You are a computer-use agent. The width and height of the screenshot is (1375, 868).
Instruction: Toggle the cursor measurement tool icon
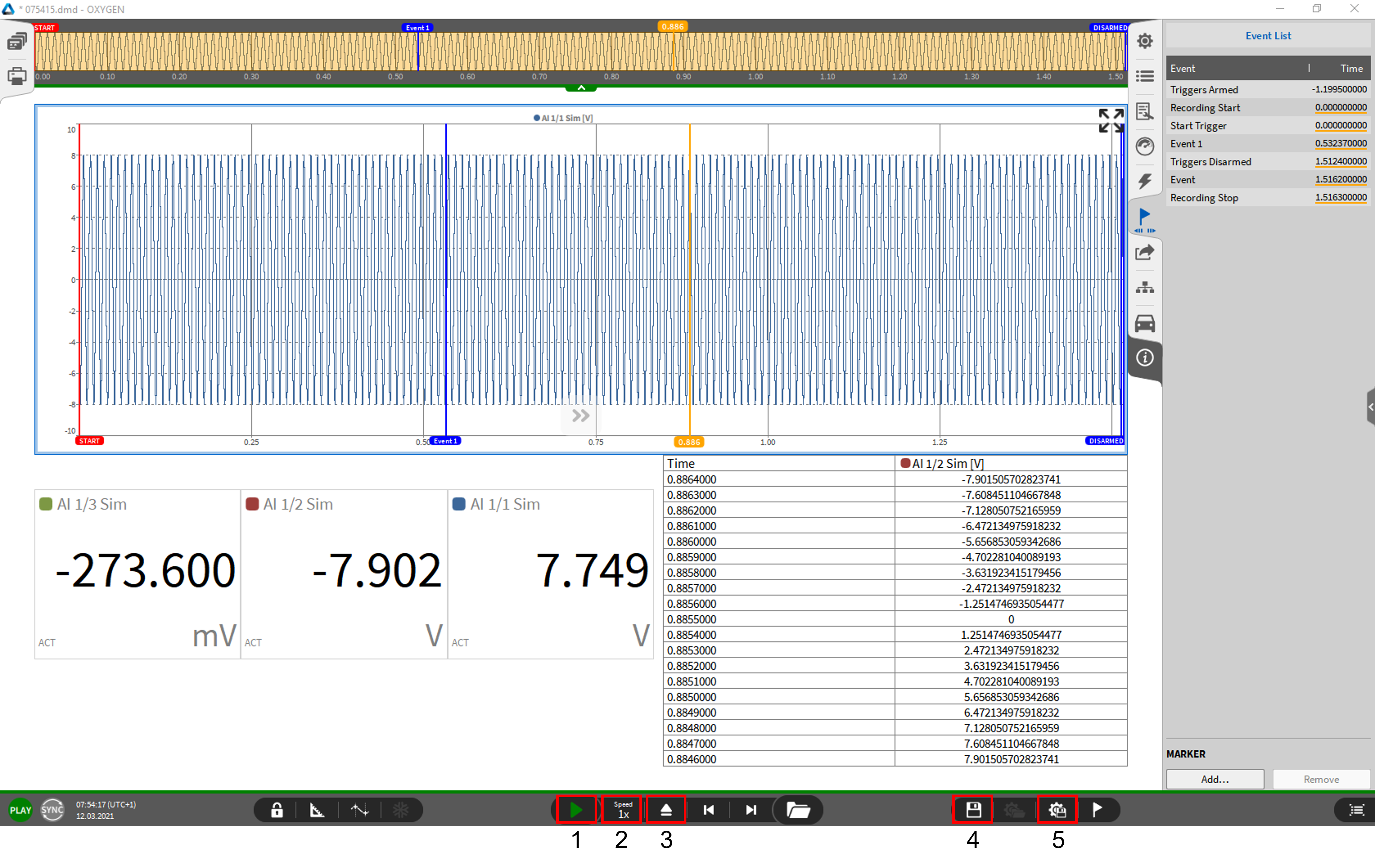360,809
